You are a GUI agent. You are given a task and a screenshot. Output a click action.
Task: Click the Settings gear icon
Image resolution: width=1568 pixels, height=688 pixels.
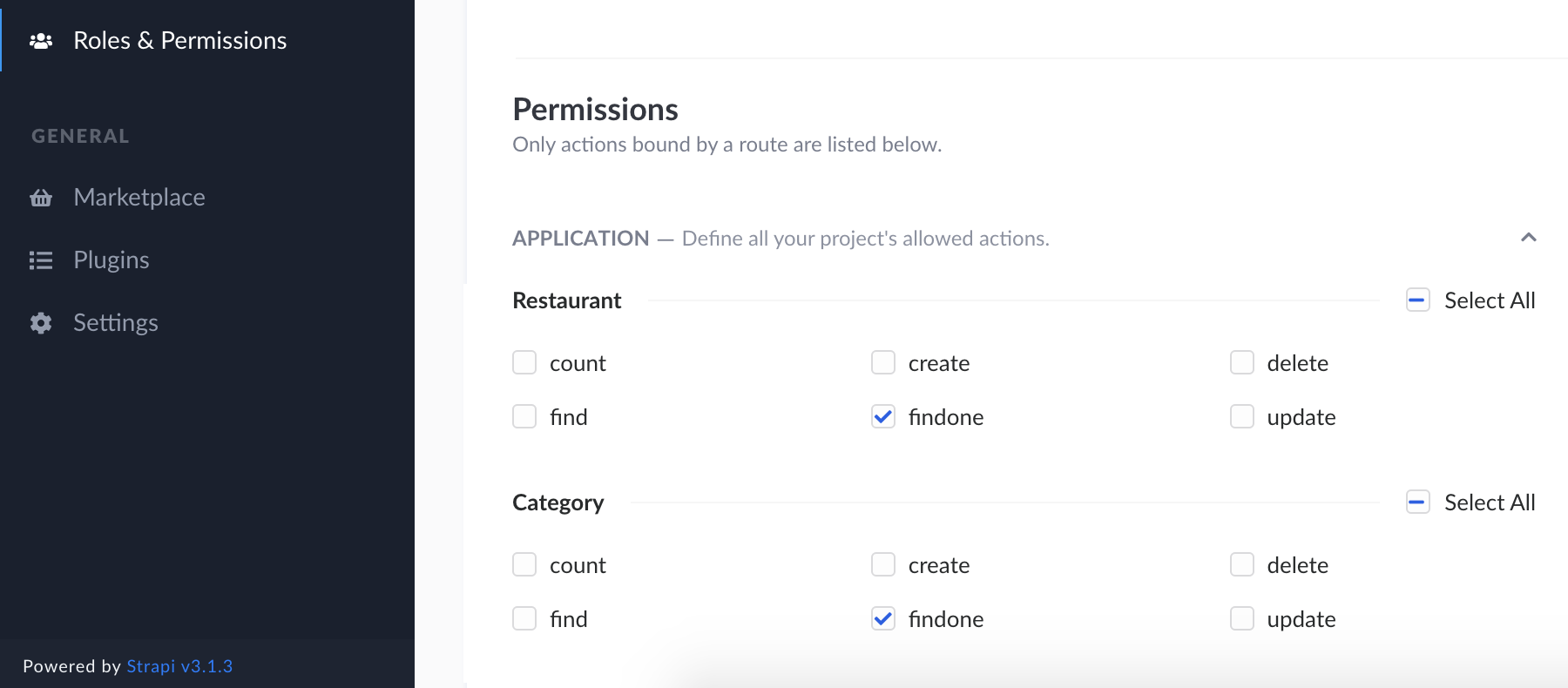click(x=41, y=322)
